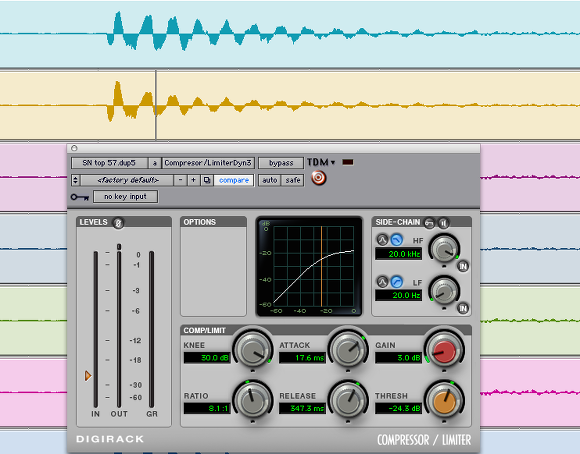Enable the LF filter IN button
This screenshot has height=454, width=580.
(x=463, y=308)
